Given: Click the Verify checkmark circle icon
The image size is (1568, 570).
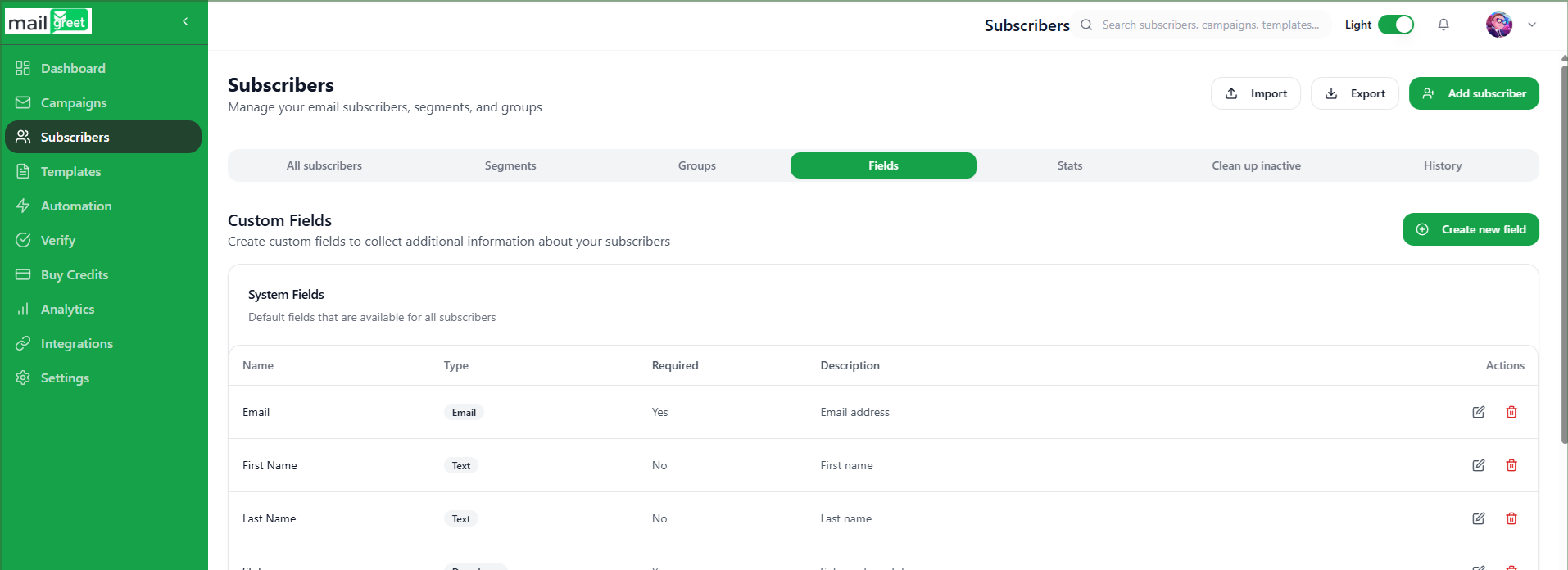Looking at the screenshot, I should pos(23,240).
